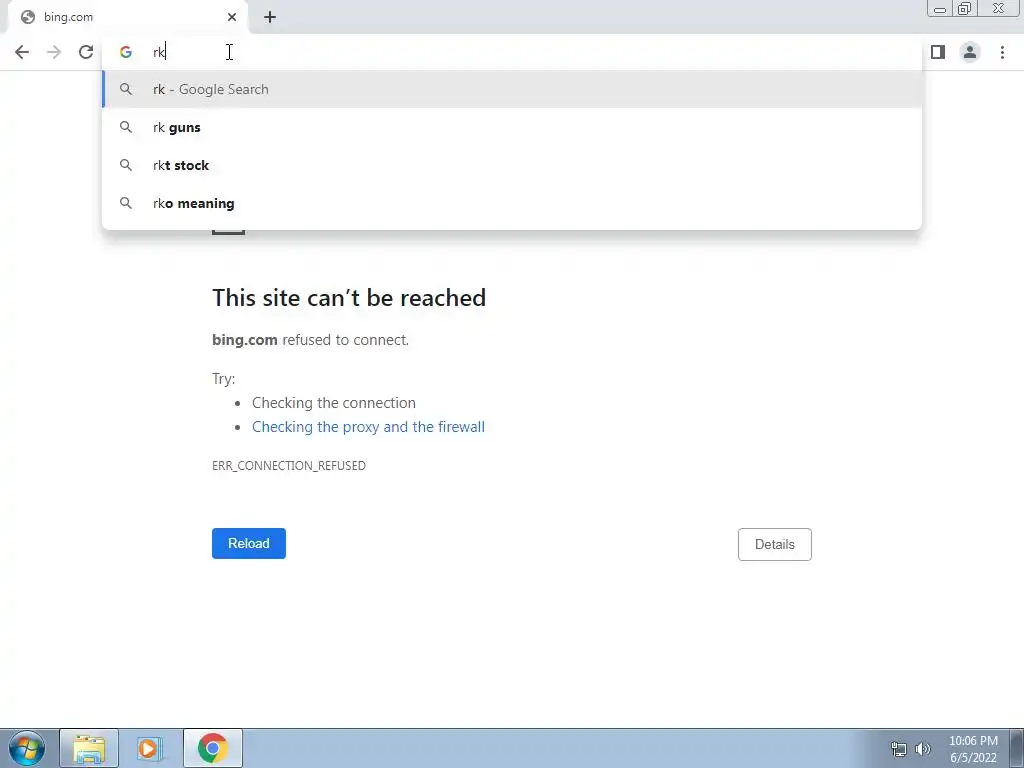Screen dimensions: 1024x768
Task: Click the taskbar clock showing 10:06 PM
Action: click(973, 749)
